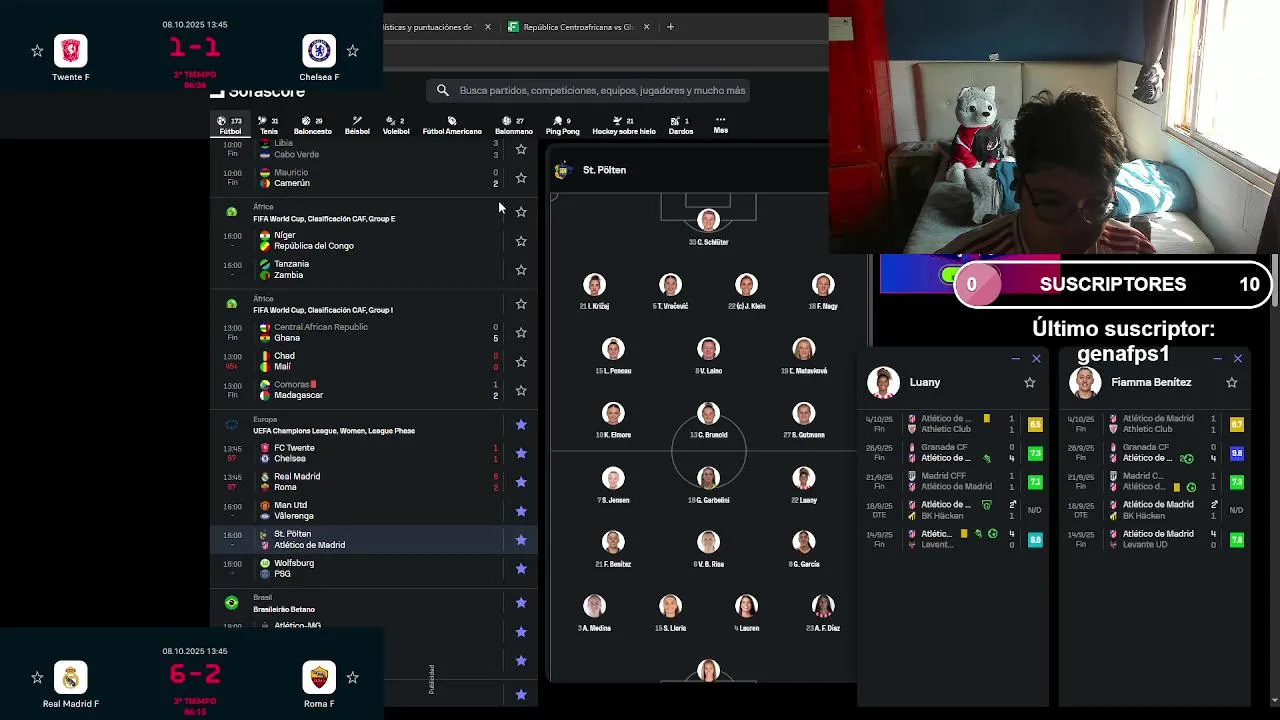Unfavorite the Wolfsburg vs PSG match
Viewport: 1280px width, 720px height.
[521, 569]
